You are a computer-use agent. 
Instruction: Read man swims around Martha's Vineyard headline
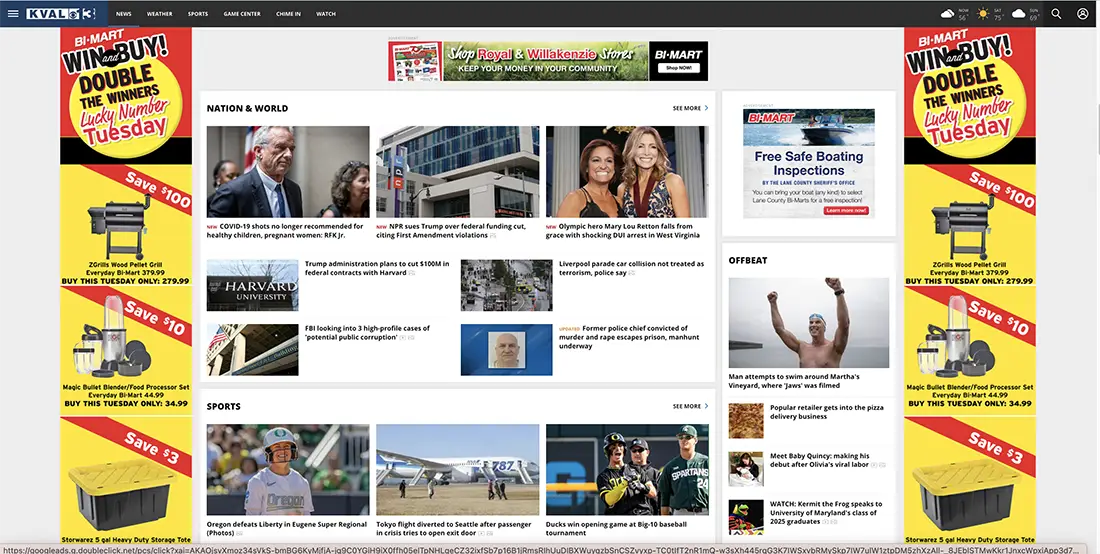(794, 381)
